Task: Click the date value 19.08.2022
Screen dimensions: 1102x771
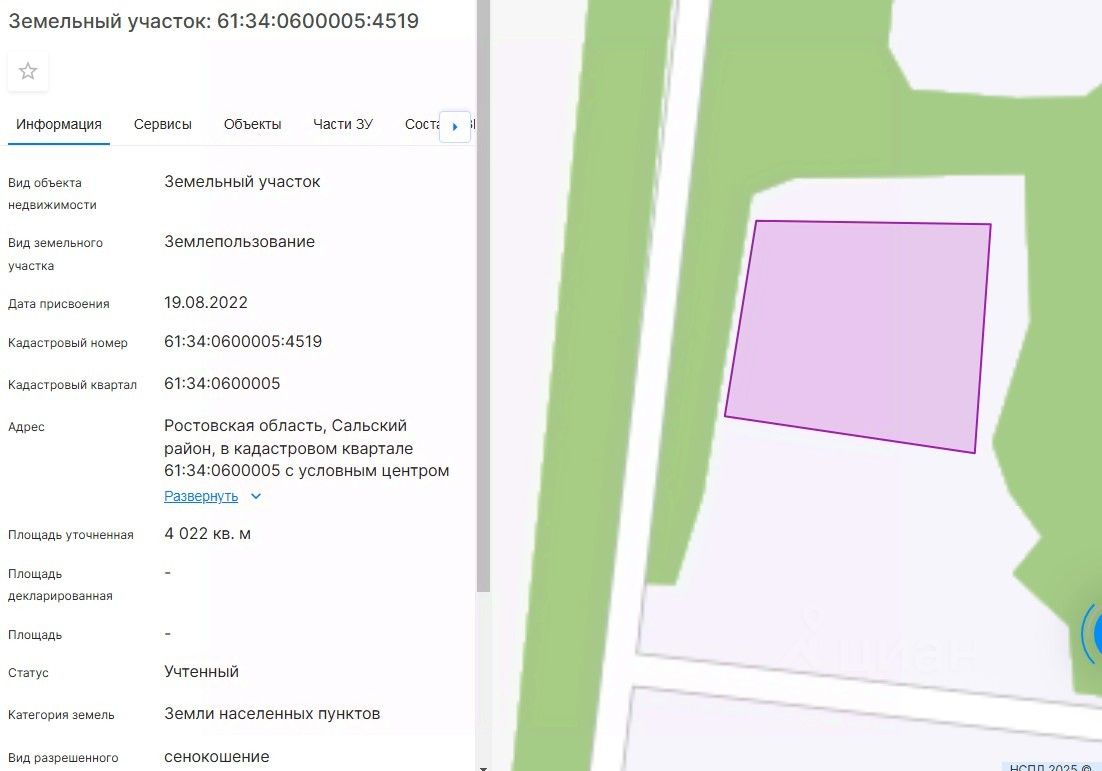Action: (206, 303)
